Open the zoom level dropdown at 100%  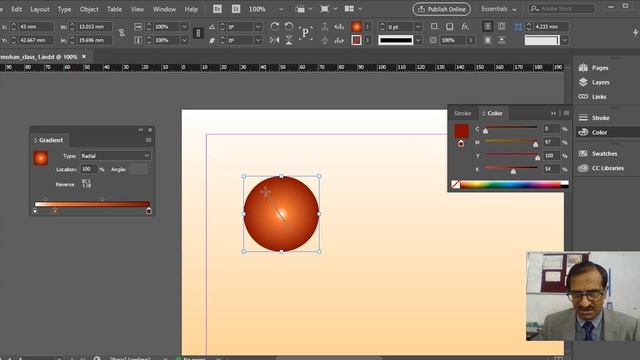pos(281,9)
